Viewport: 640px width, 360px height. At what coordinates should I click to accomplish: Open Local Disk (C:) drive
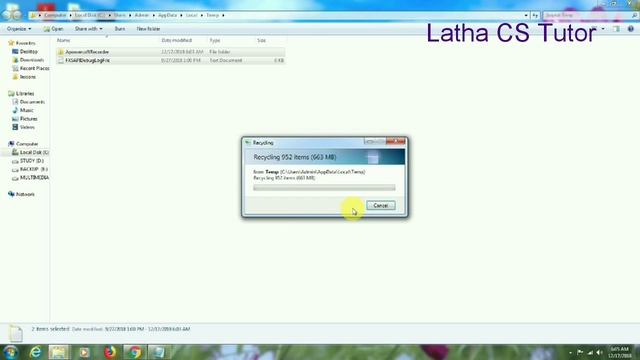click(34, 152)
